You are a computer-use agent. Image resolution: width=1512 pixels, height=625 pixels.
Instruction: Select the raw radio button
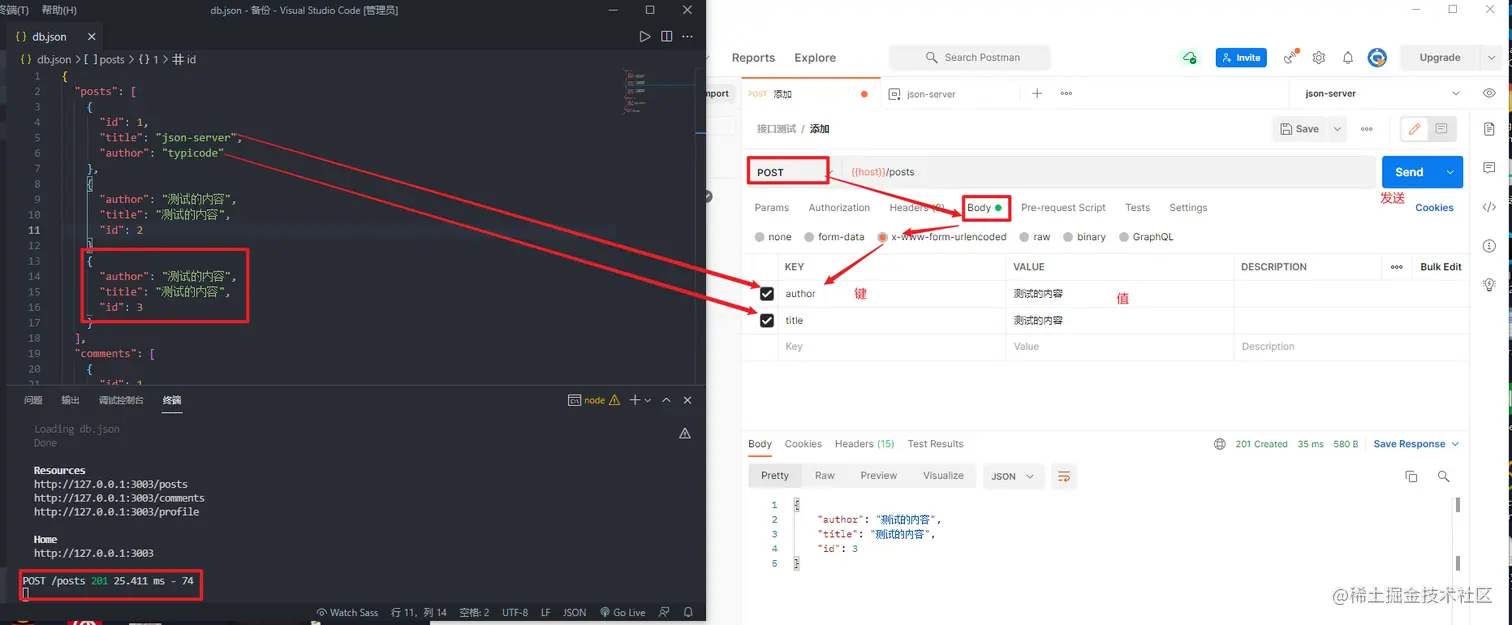(x=1025, y=237)
